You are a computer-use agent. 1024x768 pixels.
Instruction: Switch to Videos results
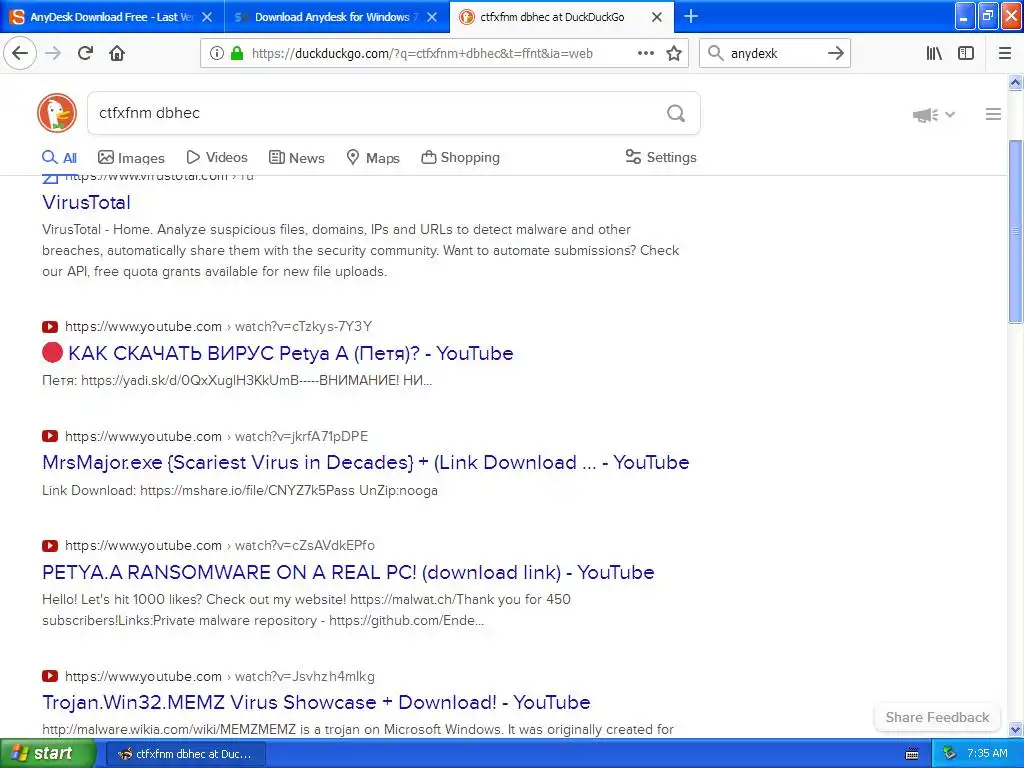coord(217,157)
